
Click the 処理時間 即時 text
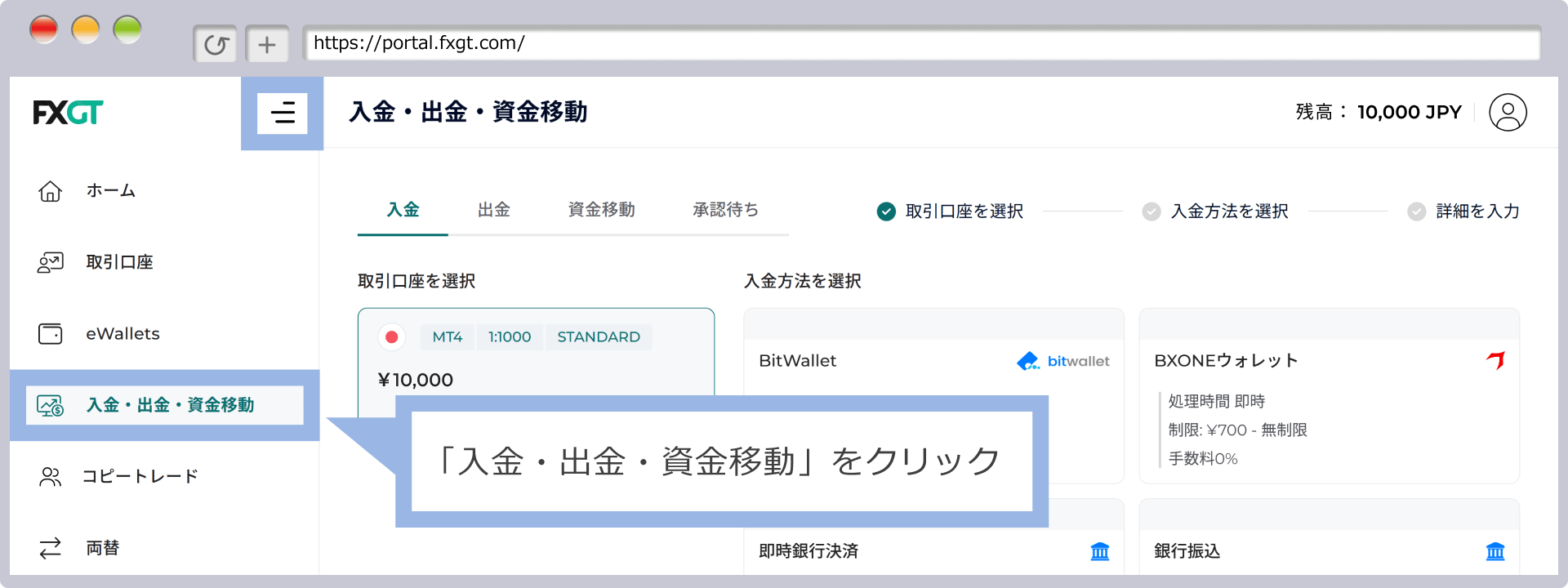pos(1217,402)
